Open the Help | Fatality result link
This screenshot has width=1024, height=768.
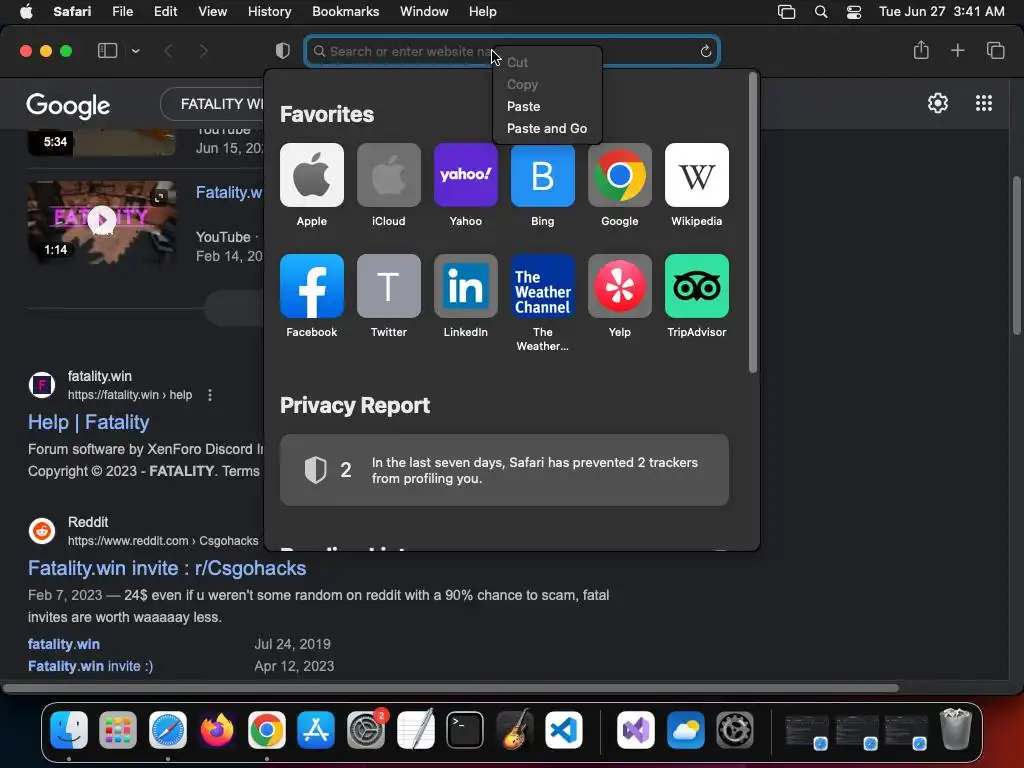(89, 422)
